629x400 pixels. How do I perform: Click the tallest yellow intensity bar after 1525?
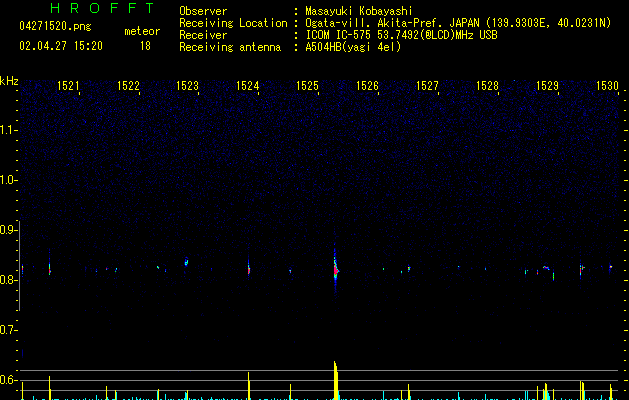pyautogui.click(x=336, y=380)
